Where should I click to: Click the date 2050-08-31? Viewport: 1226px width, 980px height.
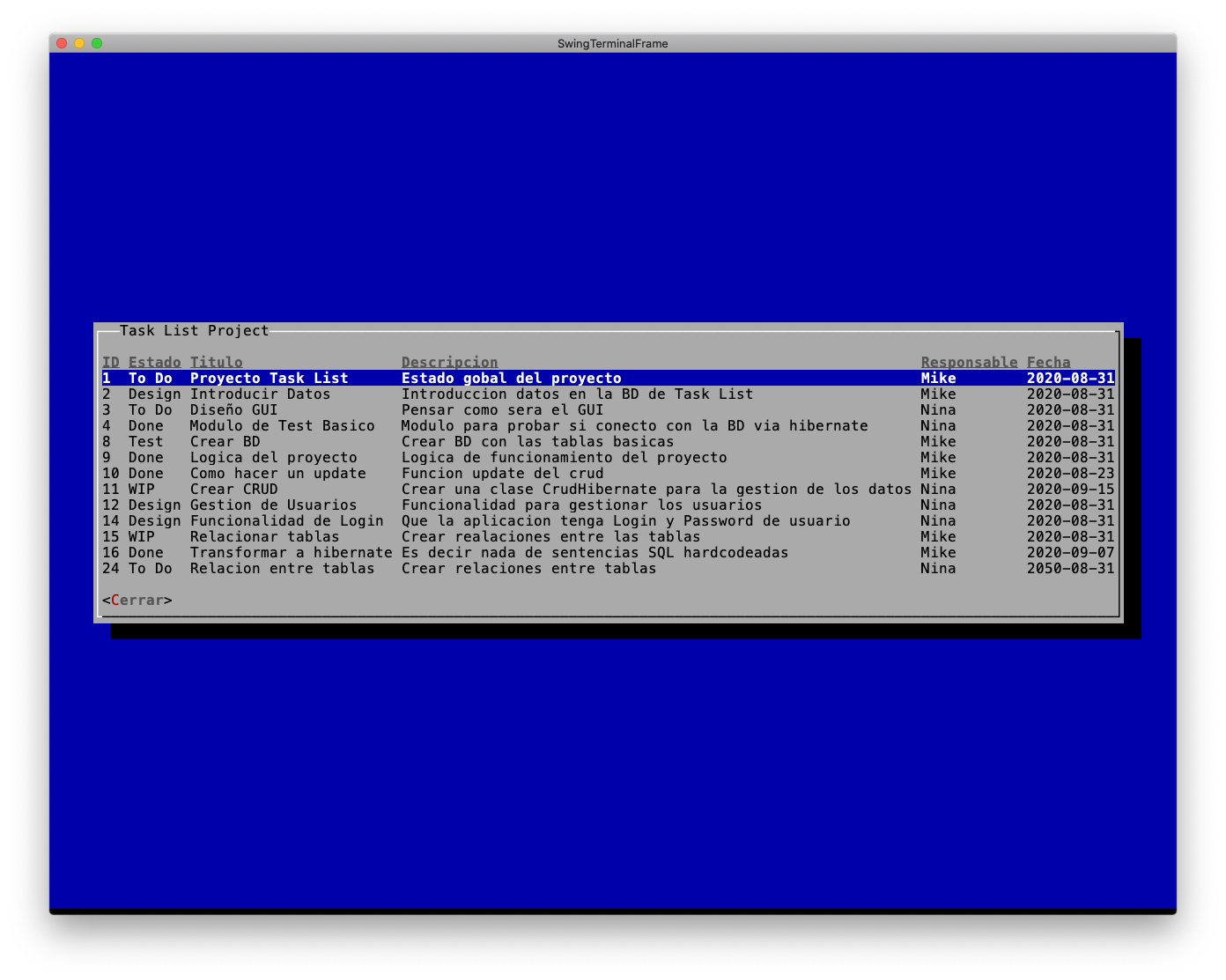coord(1071,569)
